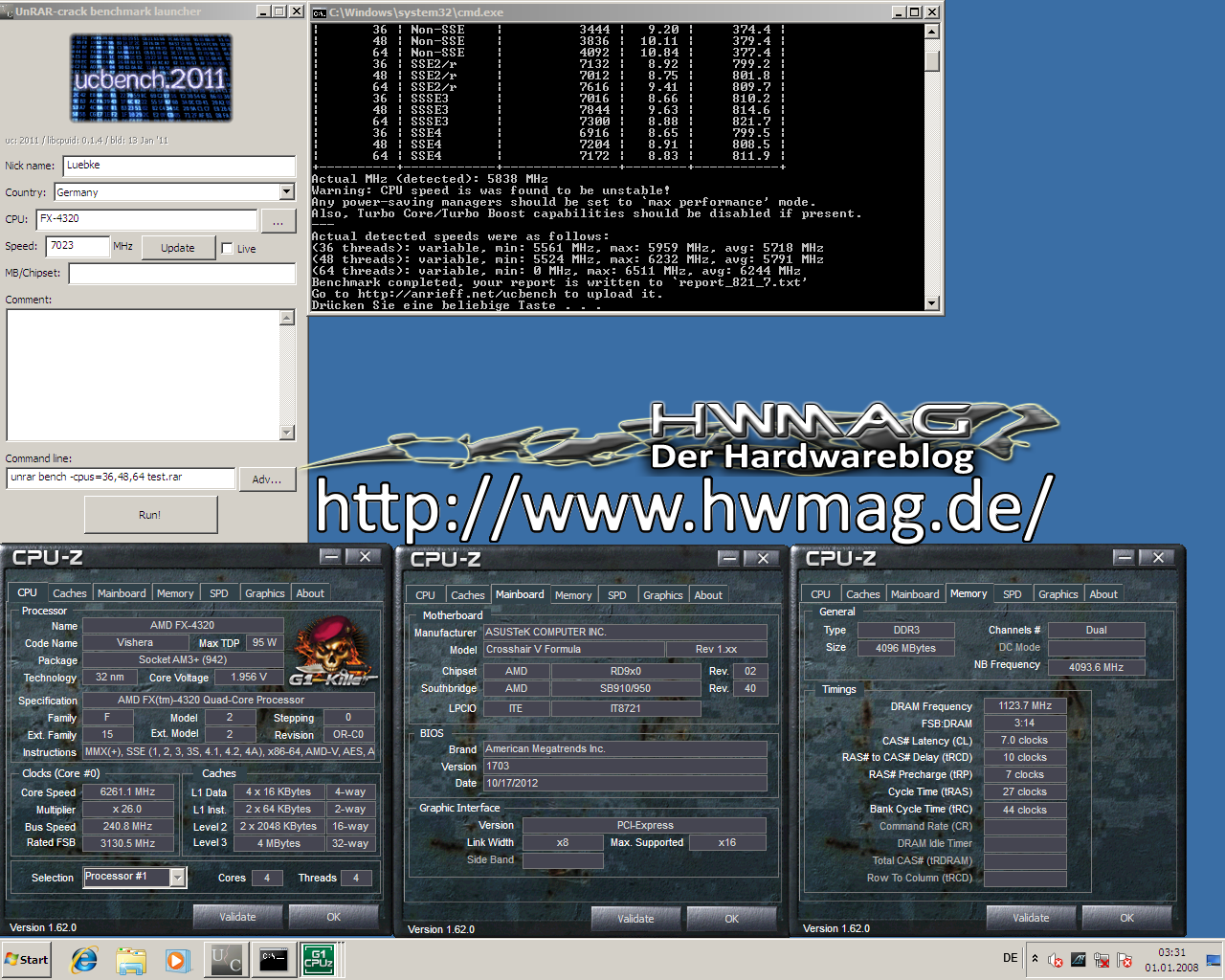Open Caches tab in left CPU-Z window

(70, 593)
